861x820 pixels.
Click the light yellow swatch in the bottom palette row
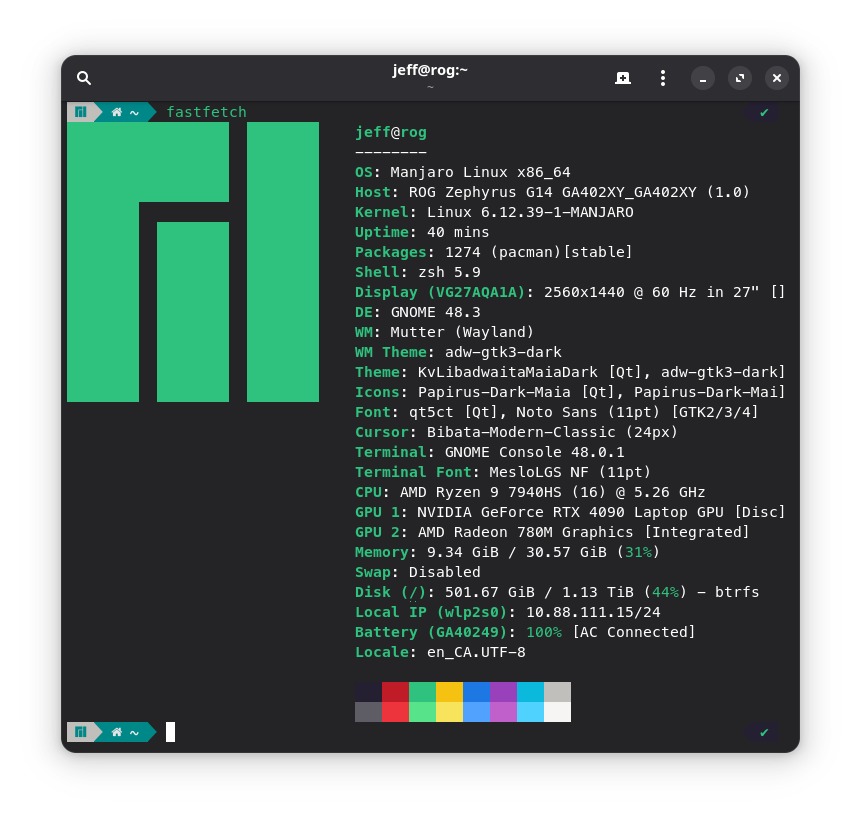449,712
